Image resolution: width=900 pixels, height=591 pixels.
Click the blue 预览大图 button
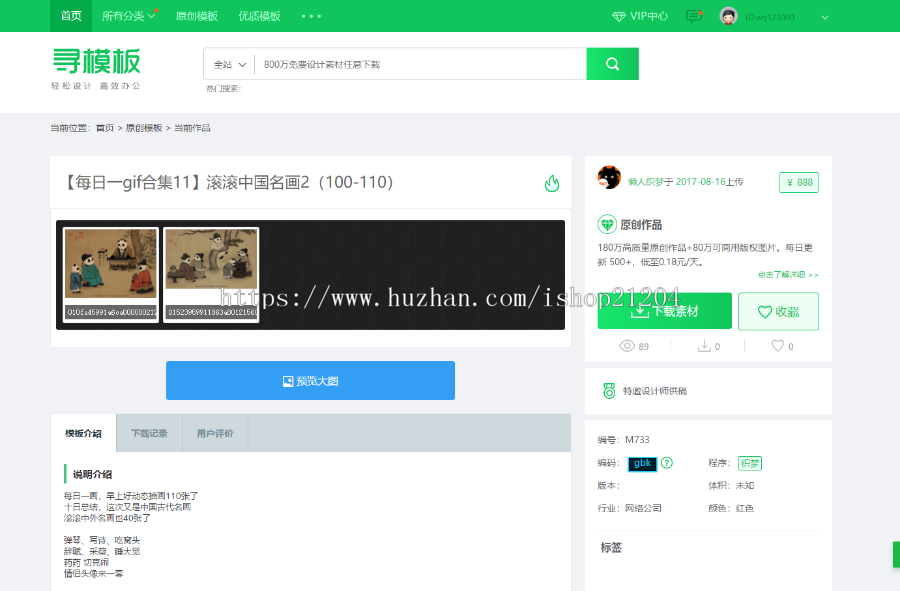pos(311,380)
